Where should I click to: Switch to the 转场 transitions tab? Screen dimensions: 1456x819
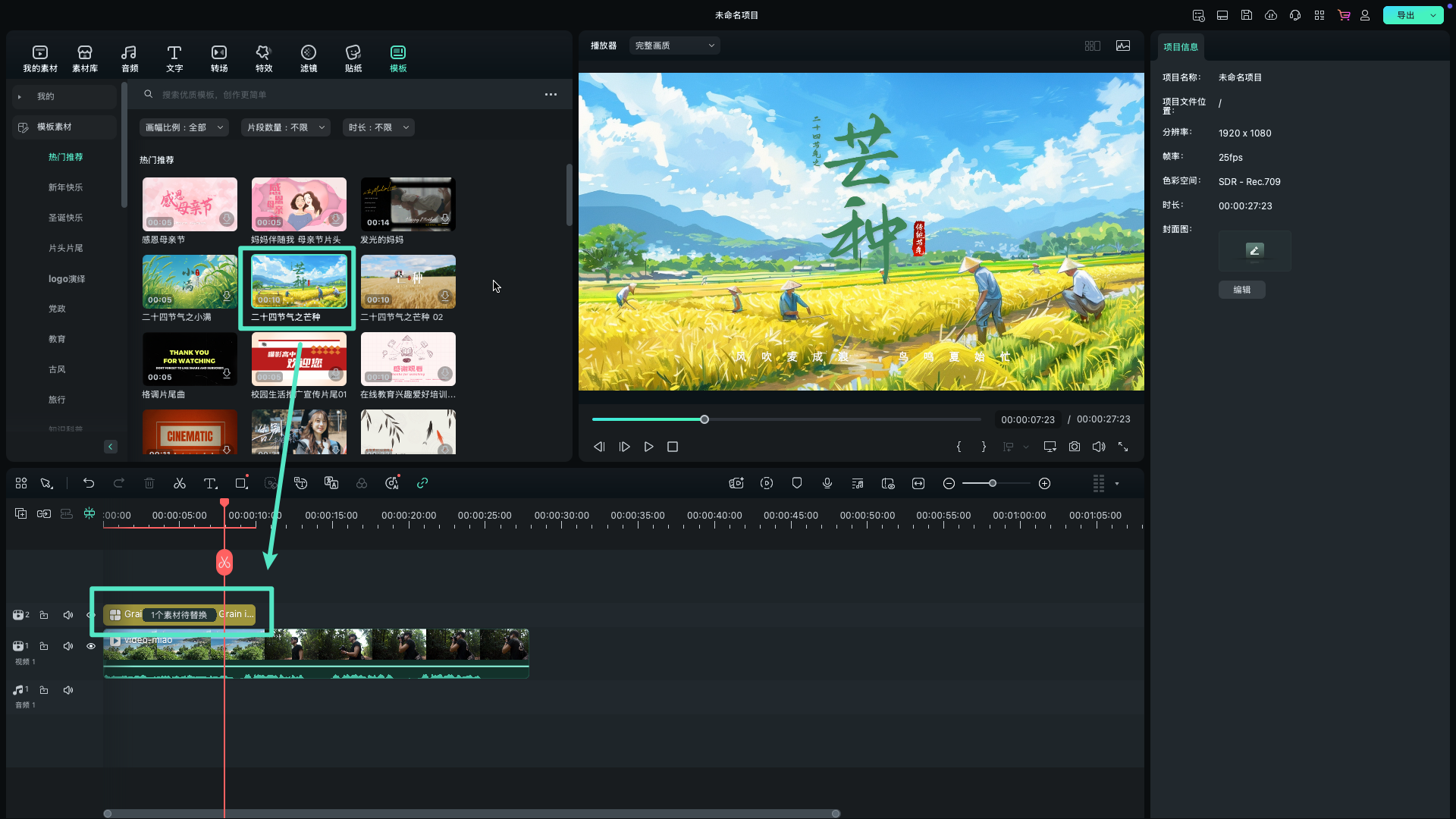click(x=219, y=58)
